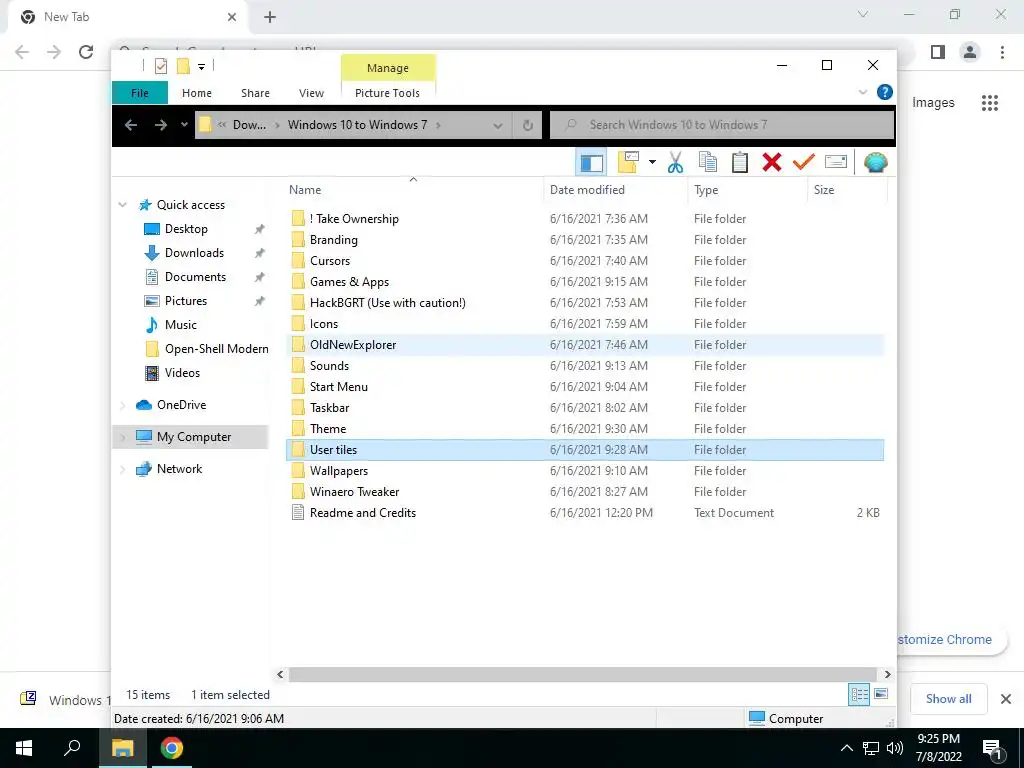Click the Windows 10 to Windows 7 breadcrumb
Screen dimensions: 1024x768
[x=357, y=125]
